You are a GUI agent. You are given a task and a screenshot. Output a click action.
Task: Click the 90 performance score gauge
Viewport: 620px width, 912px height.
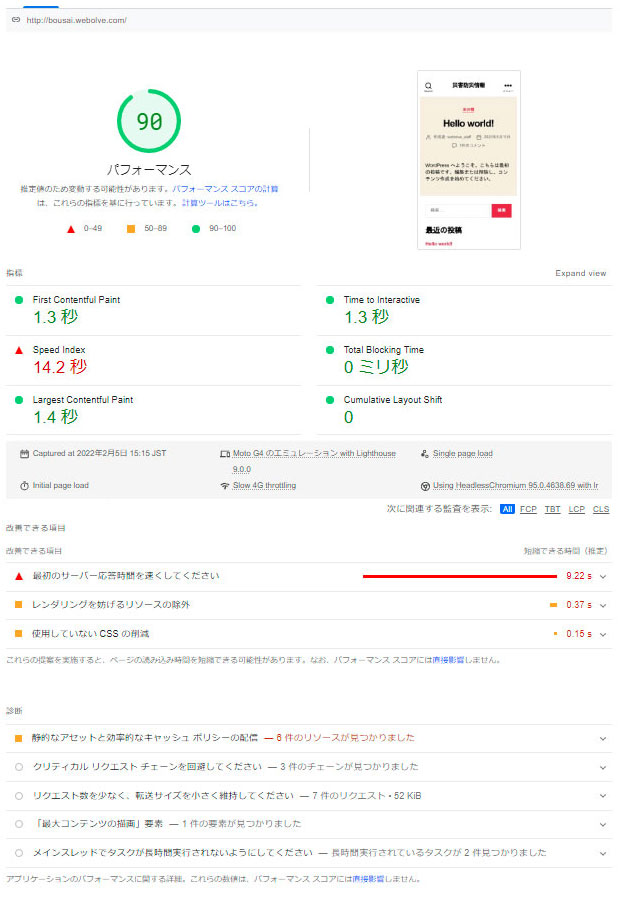tap(149, 121)
